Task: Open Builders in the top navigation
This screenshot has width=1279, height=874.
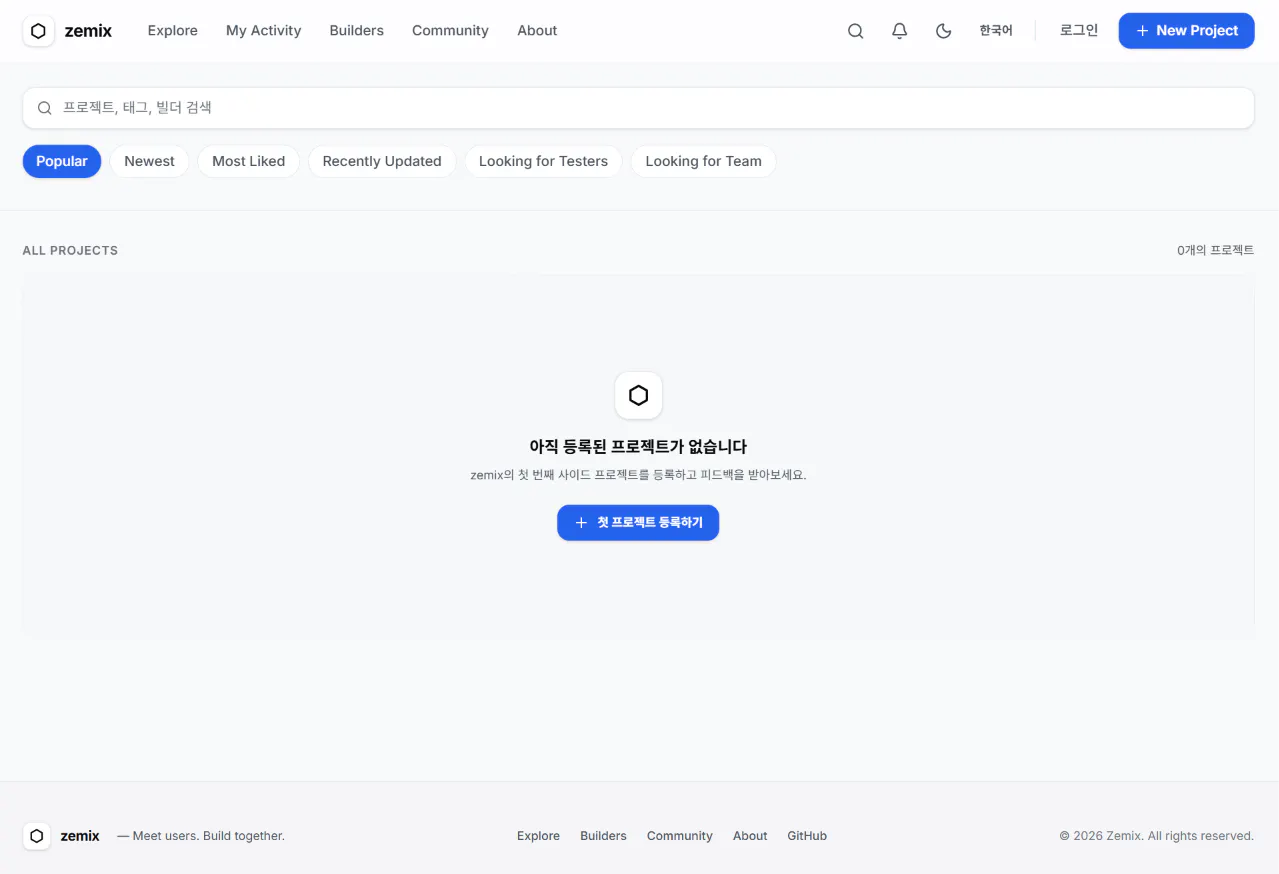Action: [x=357, y=31]
